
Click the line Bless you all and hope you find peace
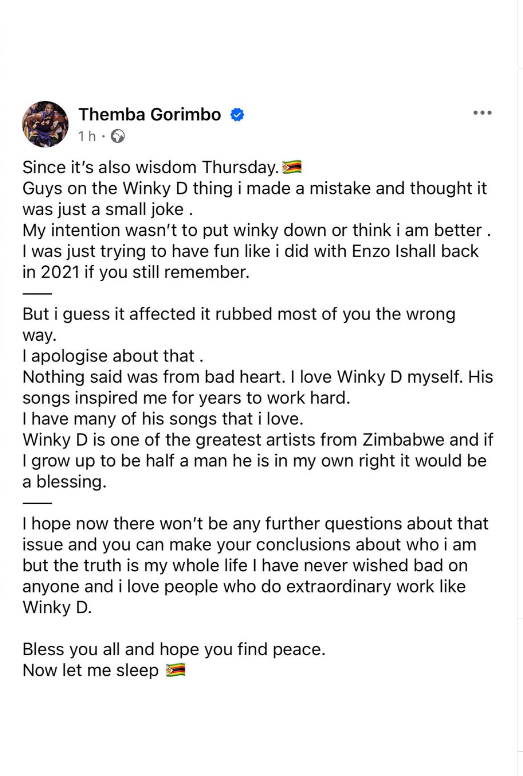click(174, 649)
